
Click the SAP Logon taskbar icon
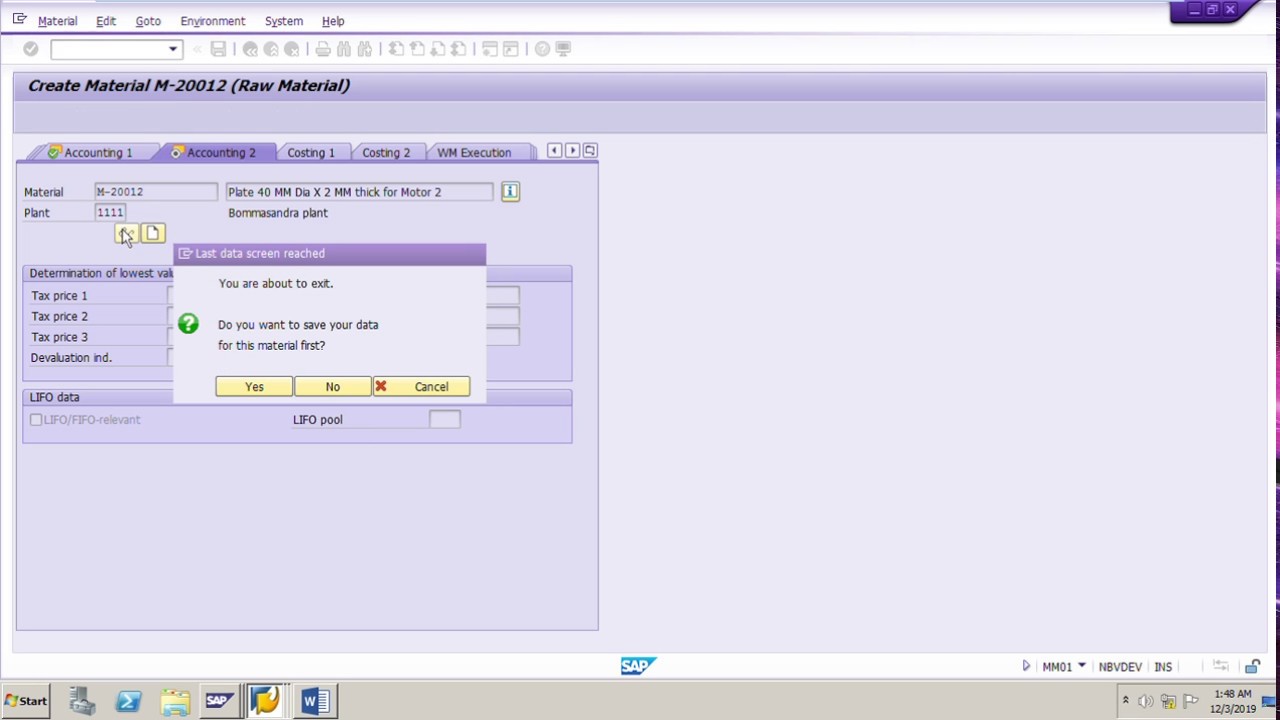219,701
